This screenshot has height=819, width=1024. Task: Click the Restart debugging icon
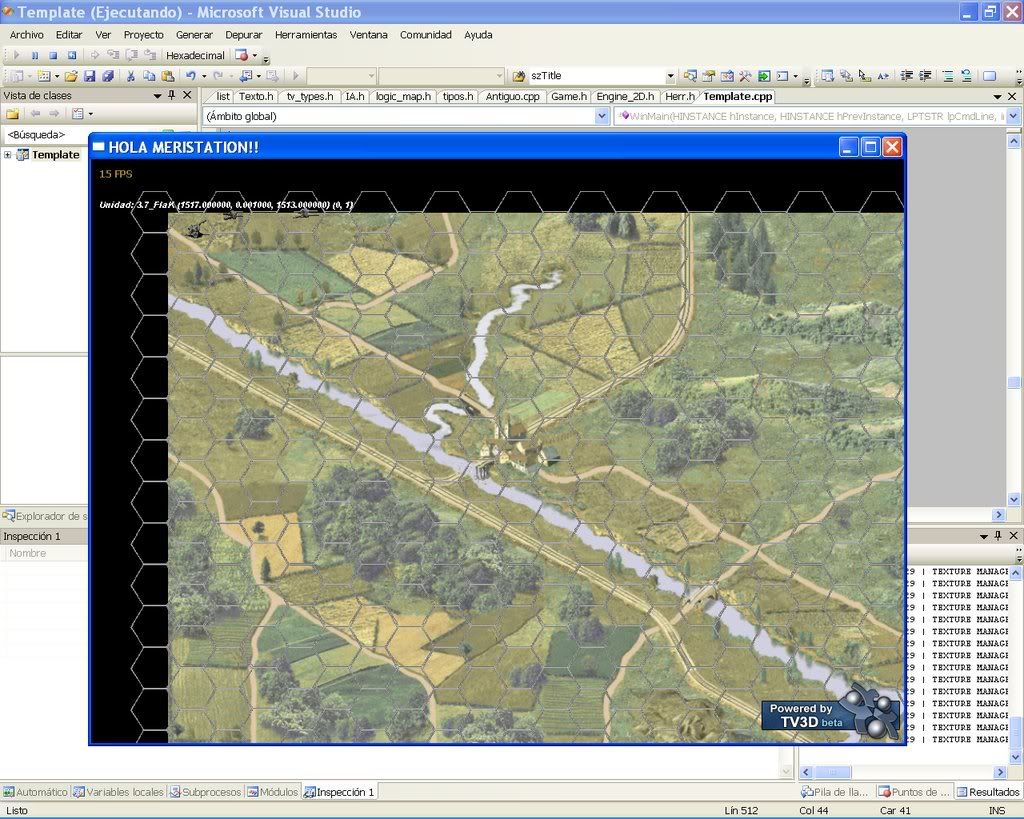(x=72, y=56)
